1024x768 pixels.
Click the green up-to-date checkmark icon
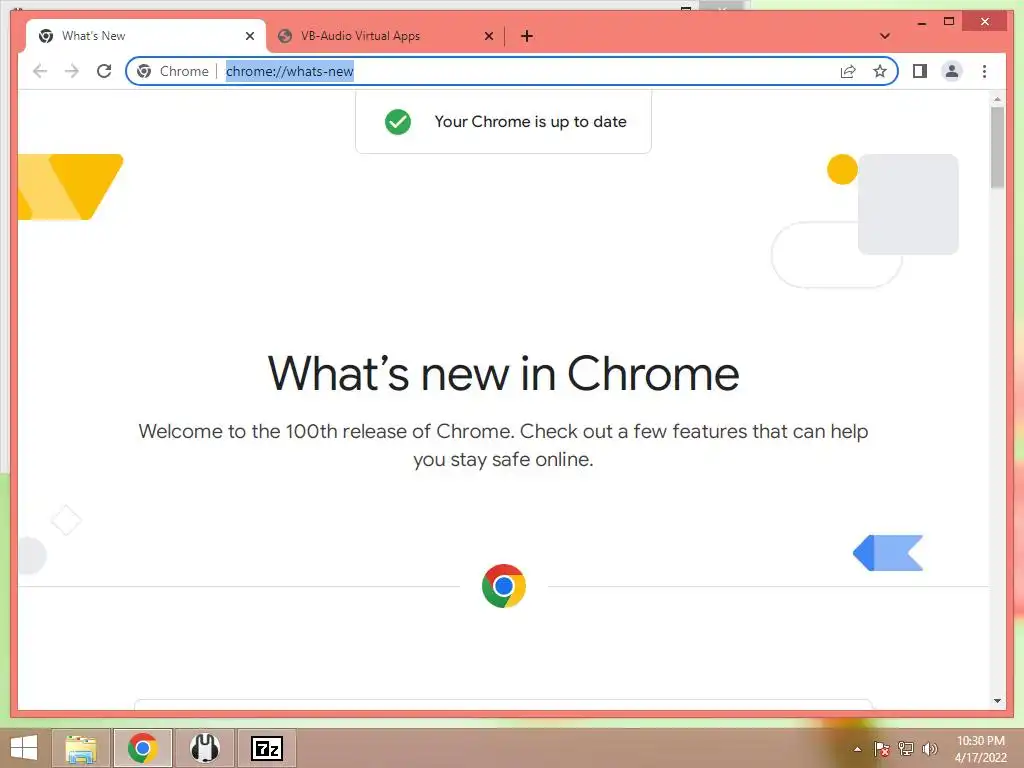coord(398,121)
